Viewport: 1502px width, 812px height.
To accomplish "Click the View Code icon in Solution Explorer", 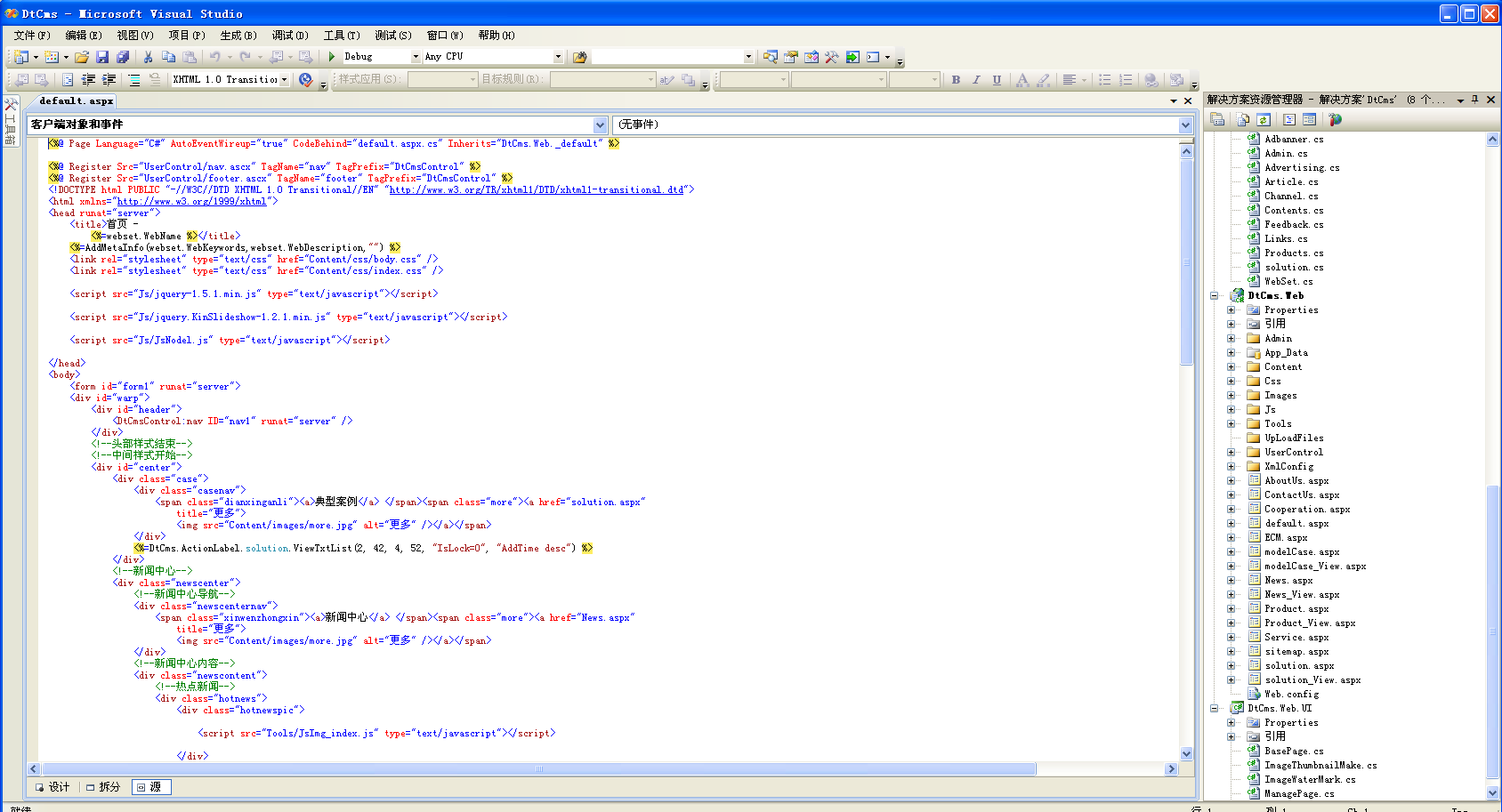I will pyautogui.click(x=1289, y=119).
